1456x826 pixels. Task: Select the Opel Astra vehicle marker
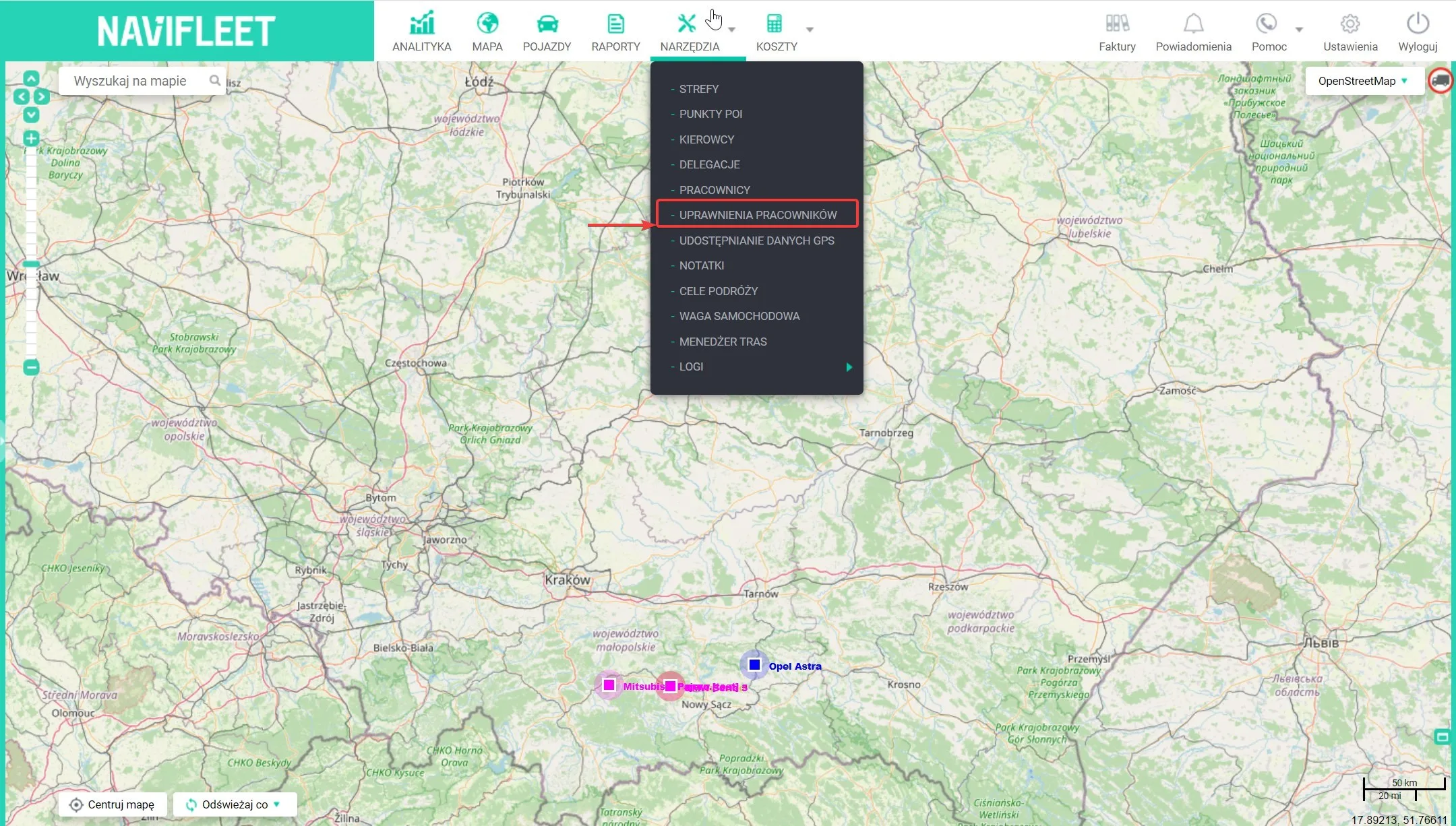pyautogui.click(x=754, y=665)
